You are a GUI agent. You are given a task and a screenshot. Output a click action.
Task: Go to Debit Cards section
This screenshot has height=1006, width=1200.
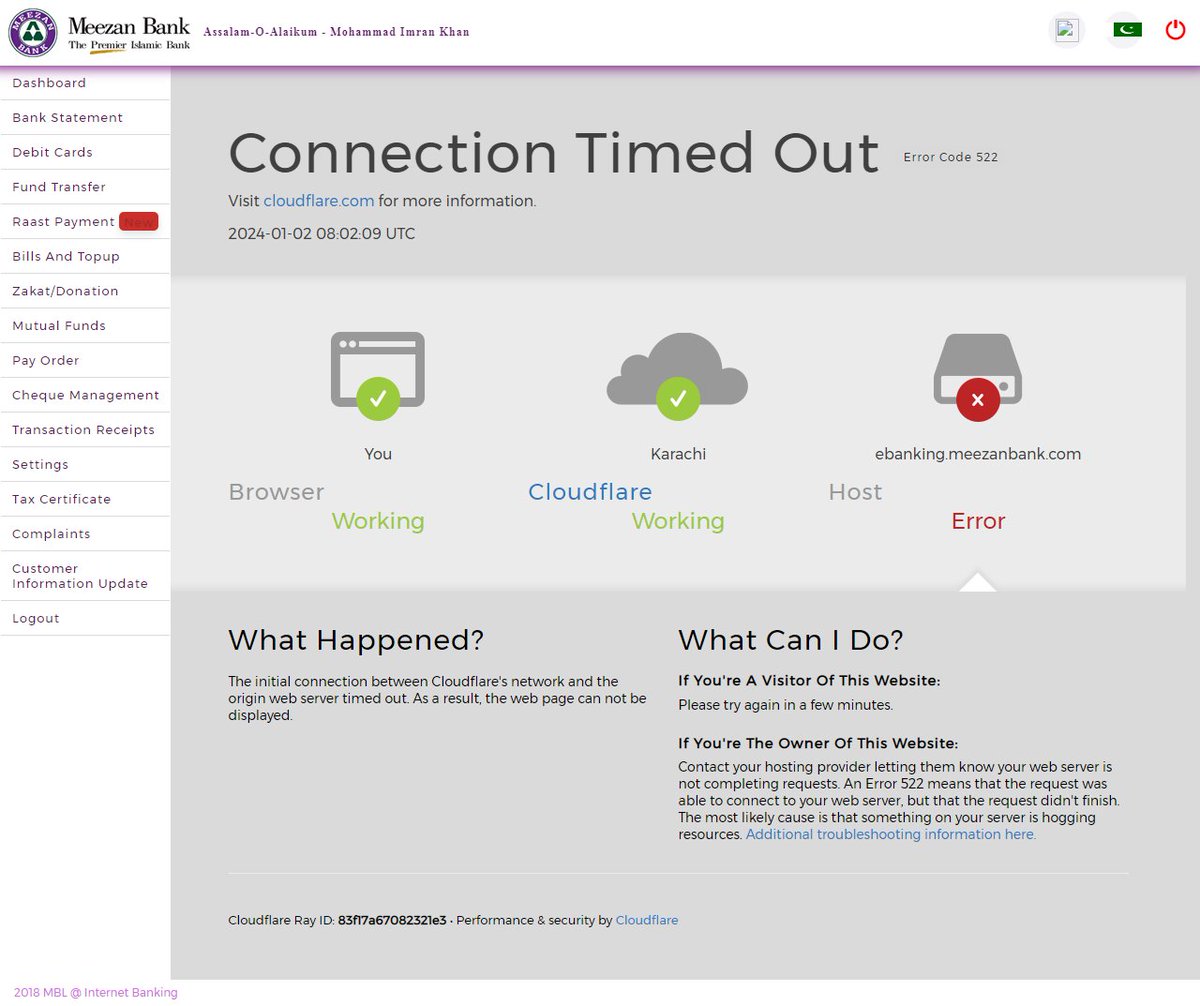click(x=85, y=152)
